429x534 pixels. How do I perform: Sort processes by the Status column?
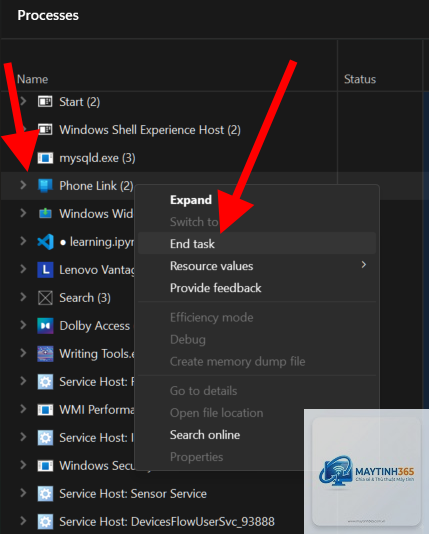tap(360, 79)
